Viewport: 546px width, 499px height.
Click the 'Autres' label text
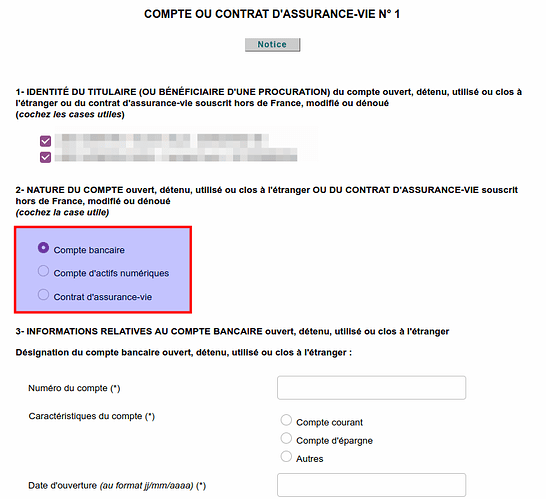(x=310, y=459)
